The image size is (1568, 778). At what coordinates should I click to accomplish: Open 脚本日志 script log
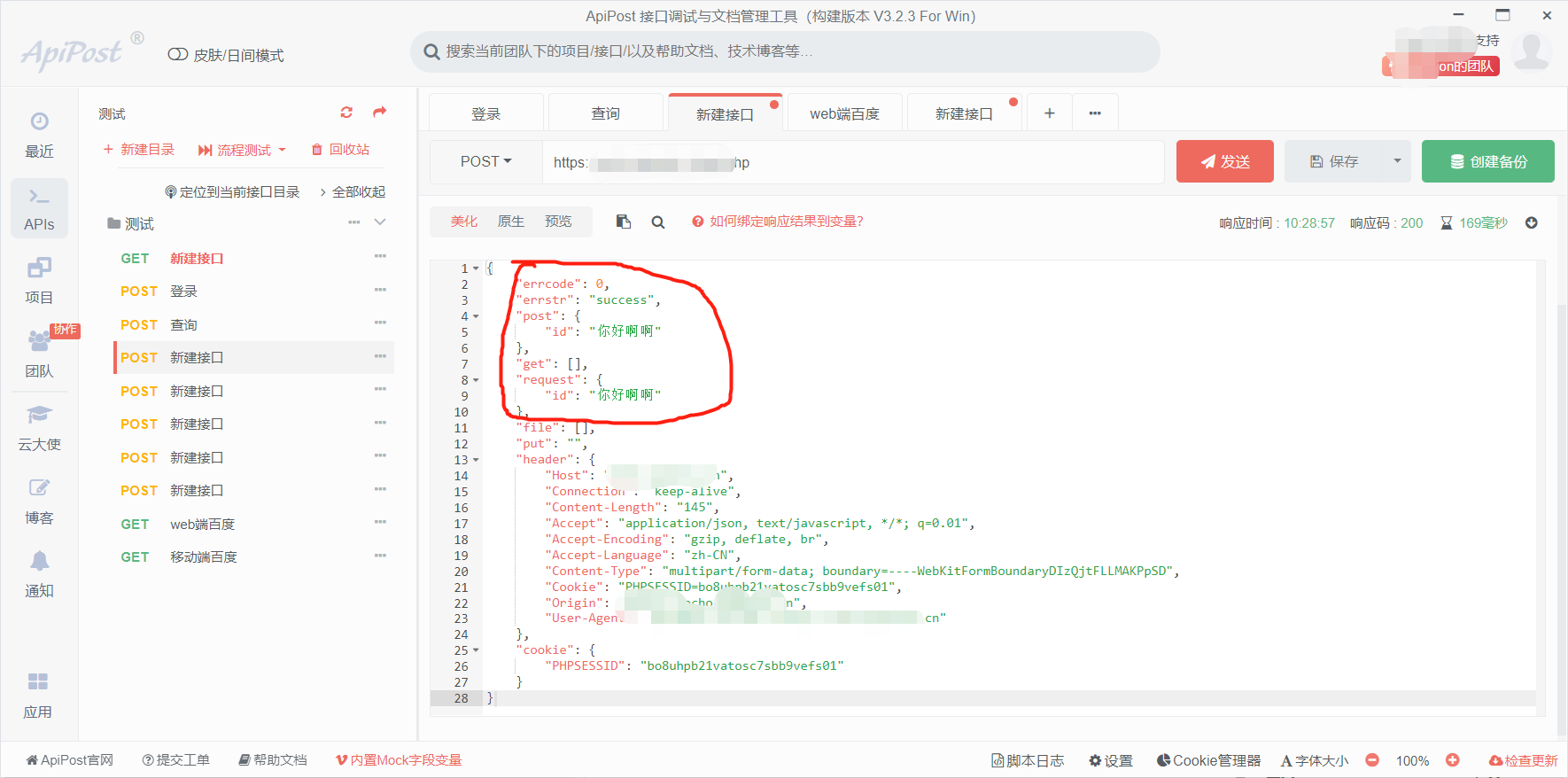point(1028,760)
